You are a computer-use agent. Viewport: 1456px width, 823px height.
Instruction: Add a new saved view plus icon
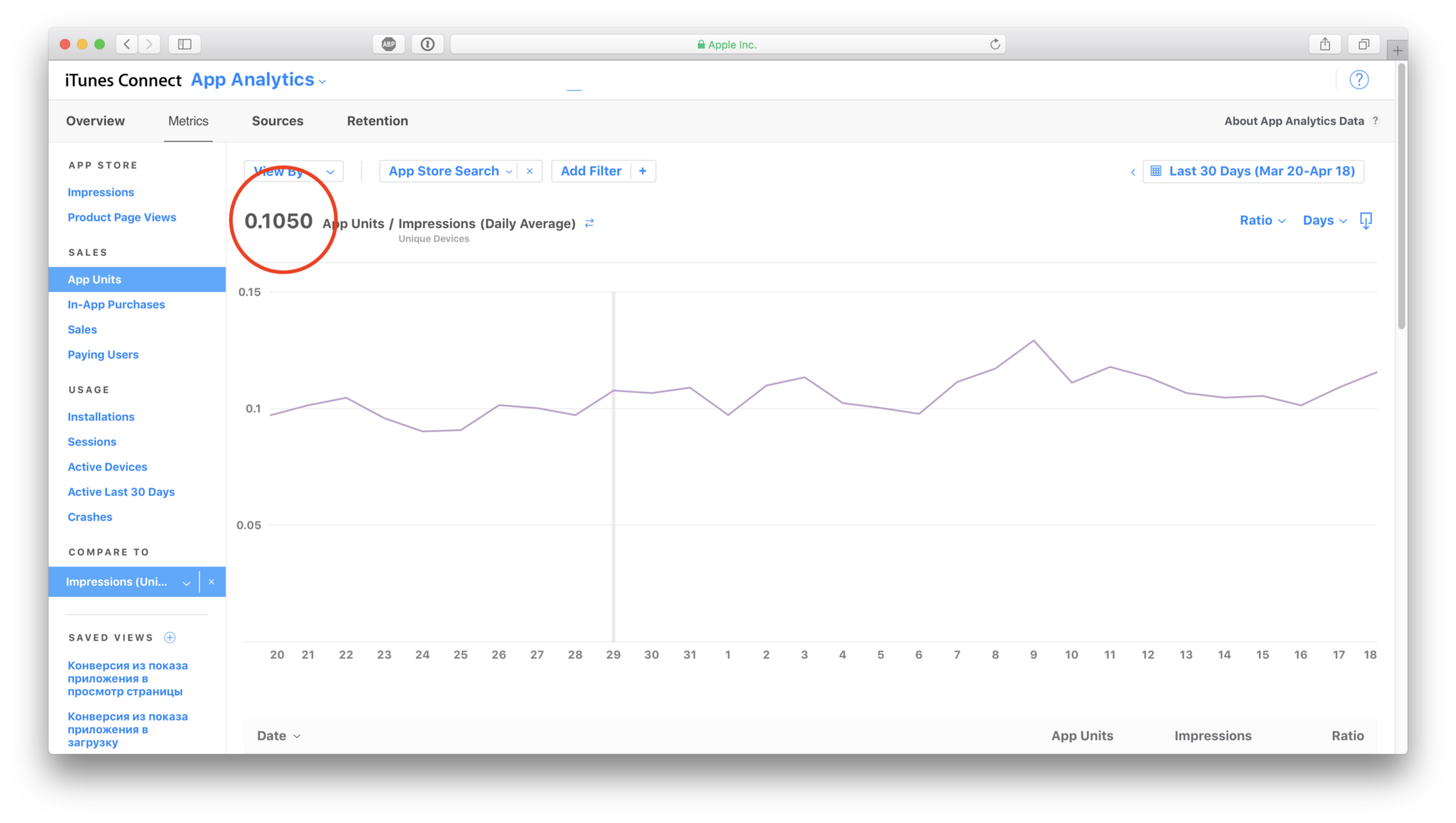click(170, 637)
